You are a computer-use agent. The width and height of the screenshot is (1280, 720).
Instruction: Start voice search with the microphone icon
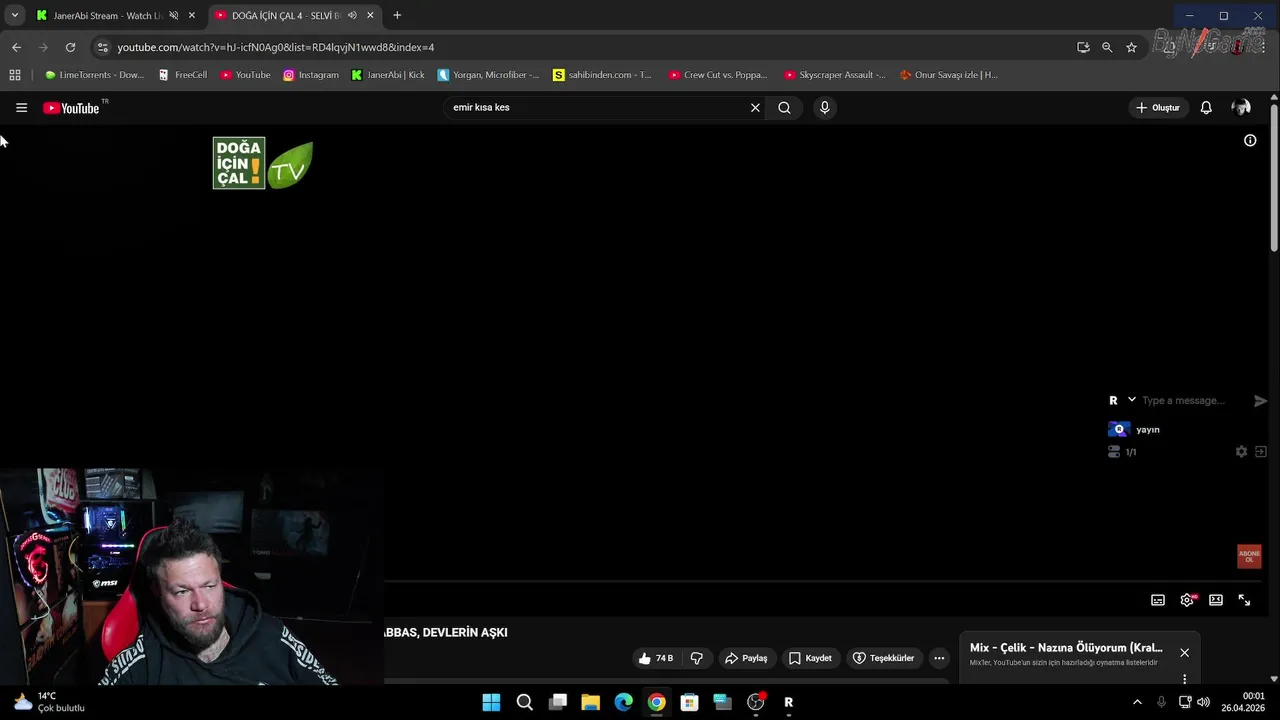click(824, 108)
